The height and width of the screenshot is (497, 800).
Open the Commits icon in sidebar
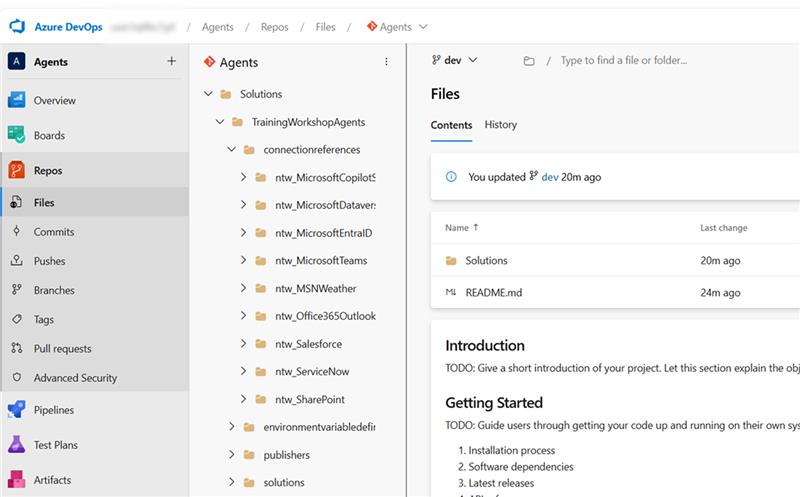[17, 231]
